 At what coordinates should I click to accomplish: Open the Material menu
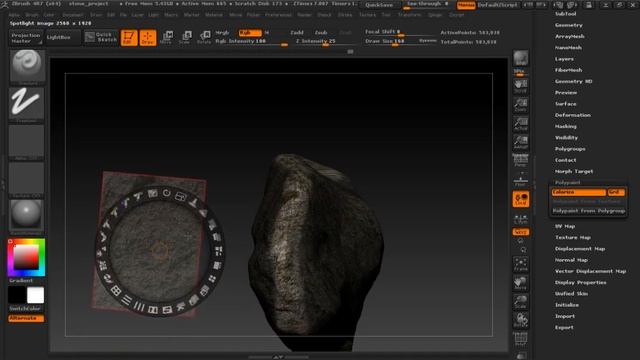click(214, 15)
